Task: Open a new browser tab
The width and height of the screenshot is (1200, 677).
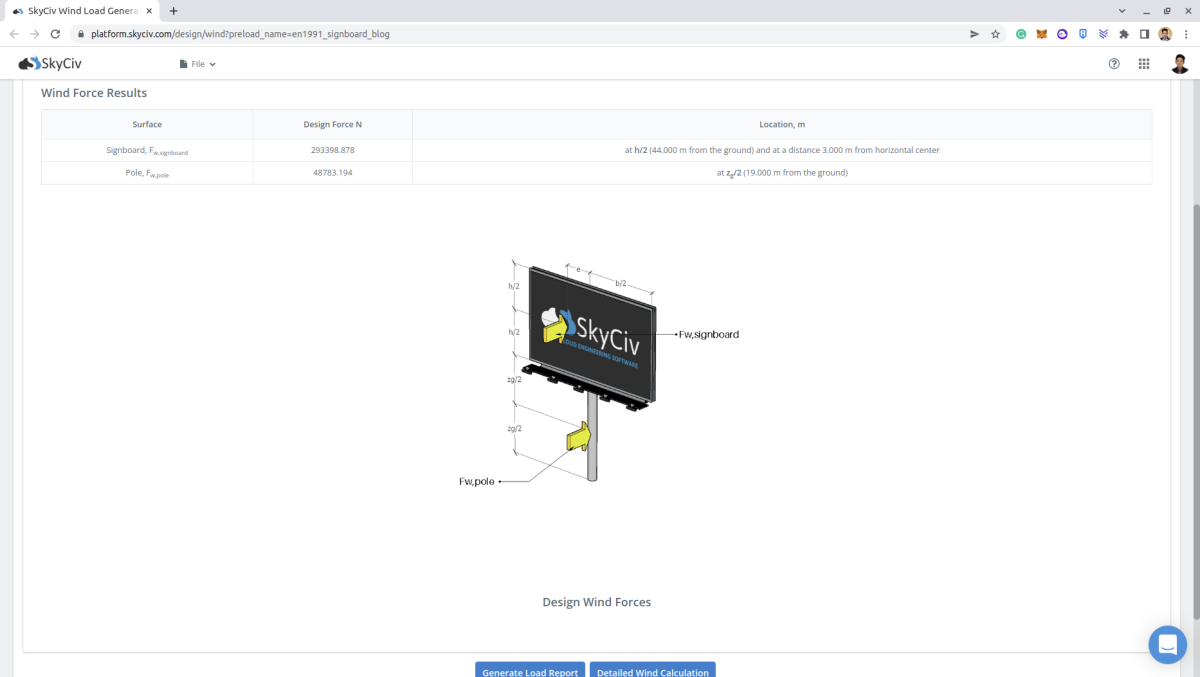Action: click(x=174, y=10)
